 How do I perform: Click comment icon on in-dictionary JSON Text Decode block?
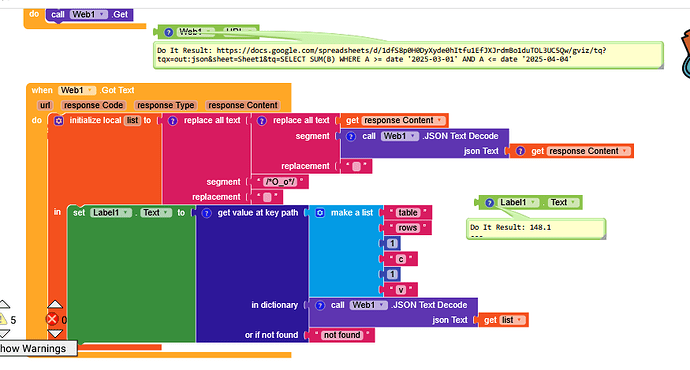click(320, 305)
